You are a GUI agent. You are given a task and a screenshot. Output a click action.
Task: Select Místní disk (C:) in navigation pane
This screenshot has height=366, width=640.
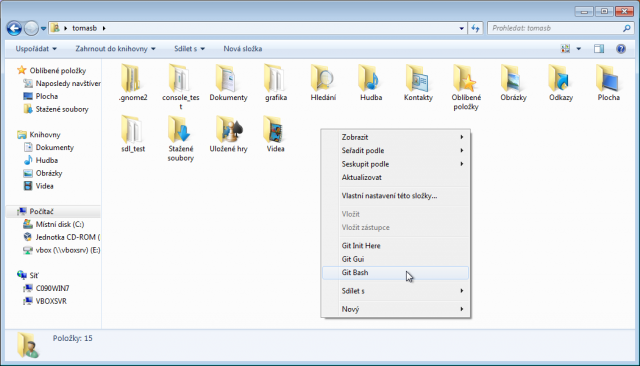point(59,224)
